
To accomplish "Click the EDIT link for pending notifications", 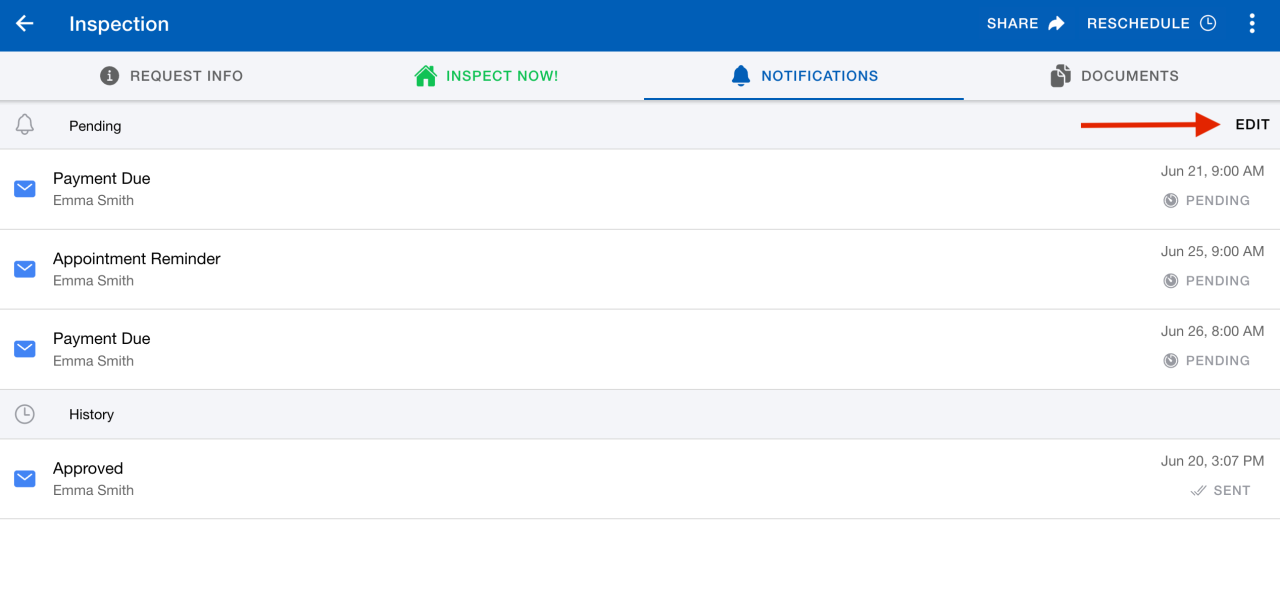I will coord(1252,125).
